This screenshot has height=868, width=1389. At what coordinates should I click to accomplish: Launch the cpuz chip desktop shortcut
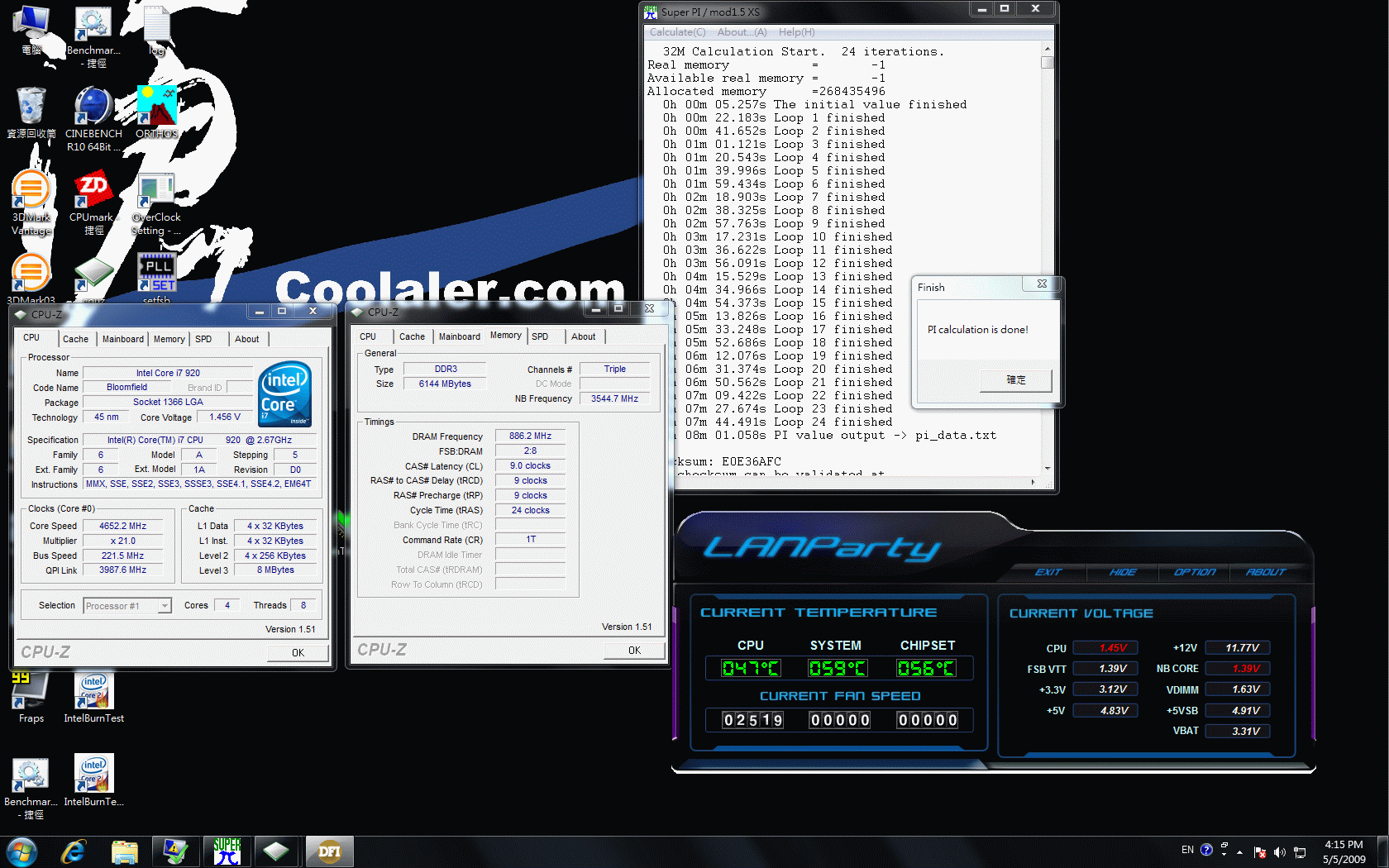pos(93,279)
